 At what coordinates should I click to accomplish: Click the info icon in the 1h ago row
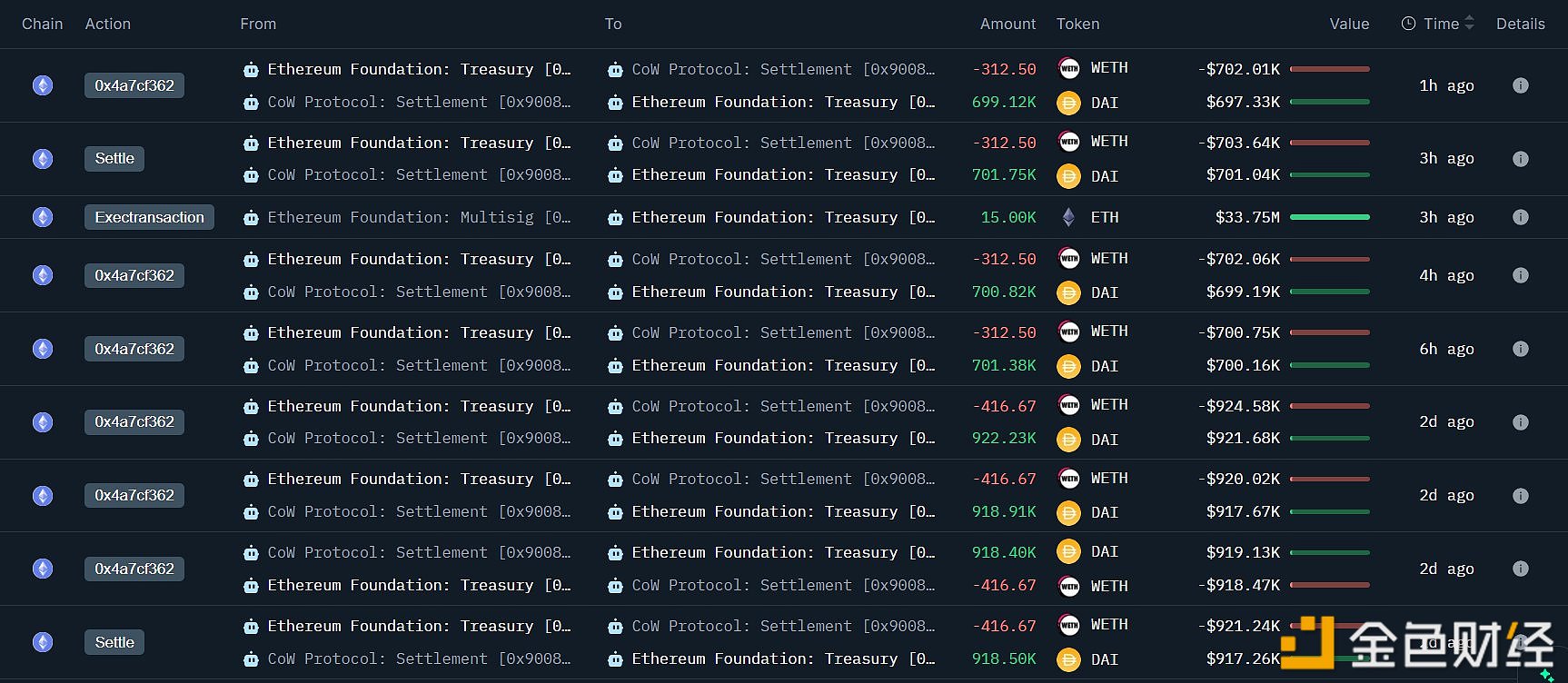click(1520, 85)
